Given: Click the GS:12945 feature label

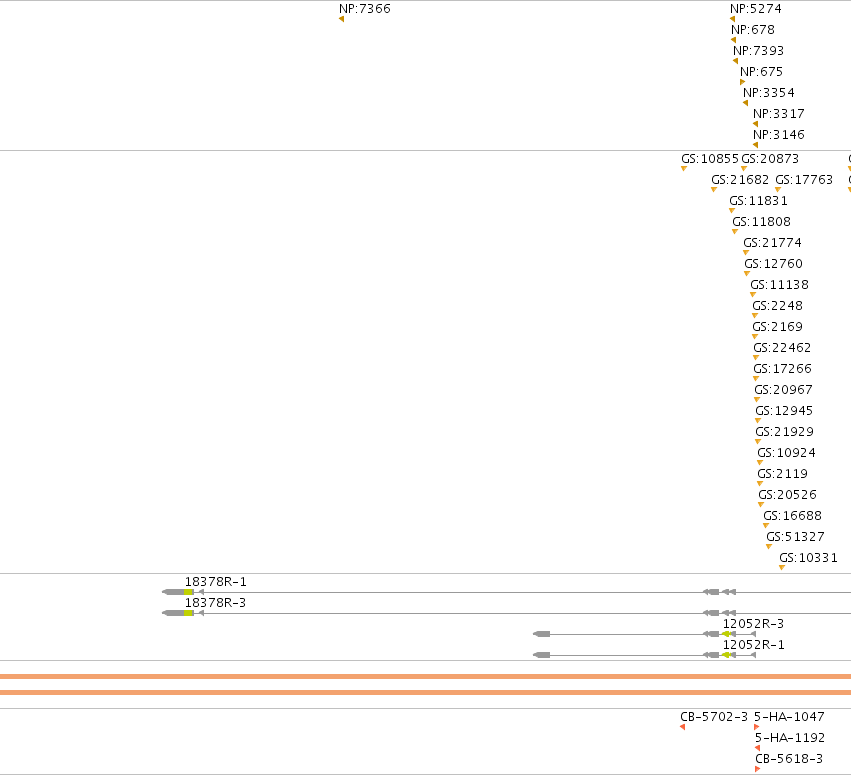Looking at the screenshot, I should click(x=784, y=411).
